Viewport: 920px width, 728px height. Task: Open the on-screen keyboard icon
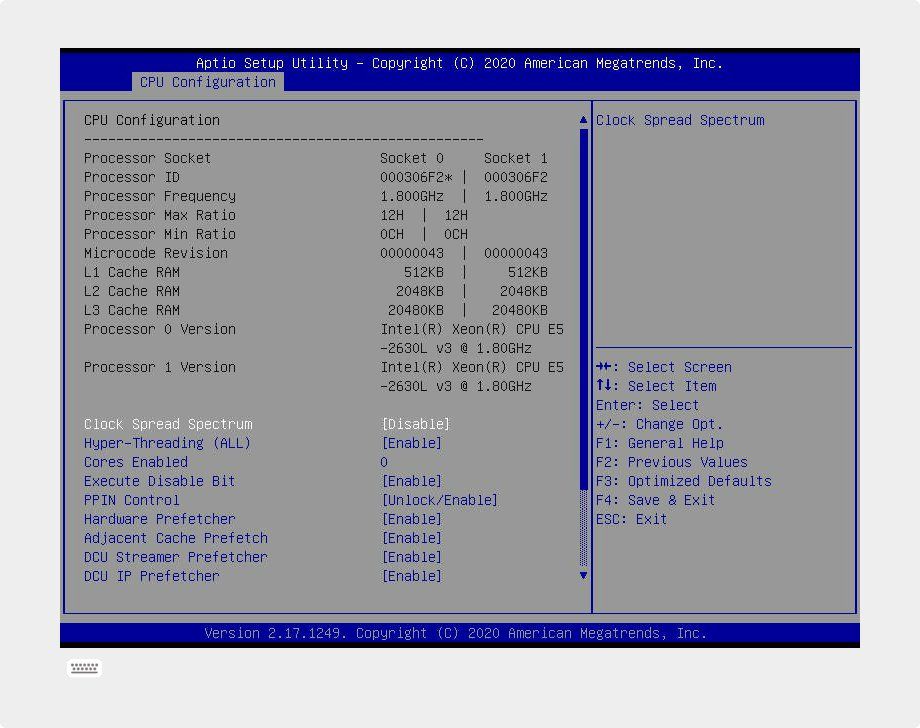[84, 668]
